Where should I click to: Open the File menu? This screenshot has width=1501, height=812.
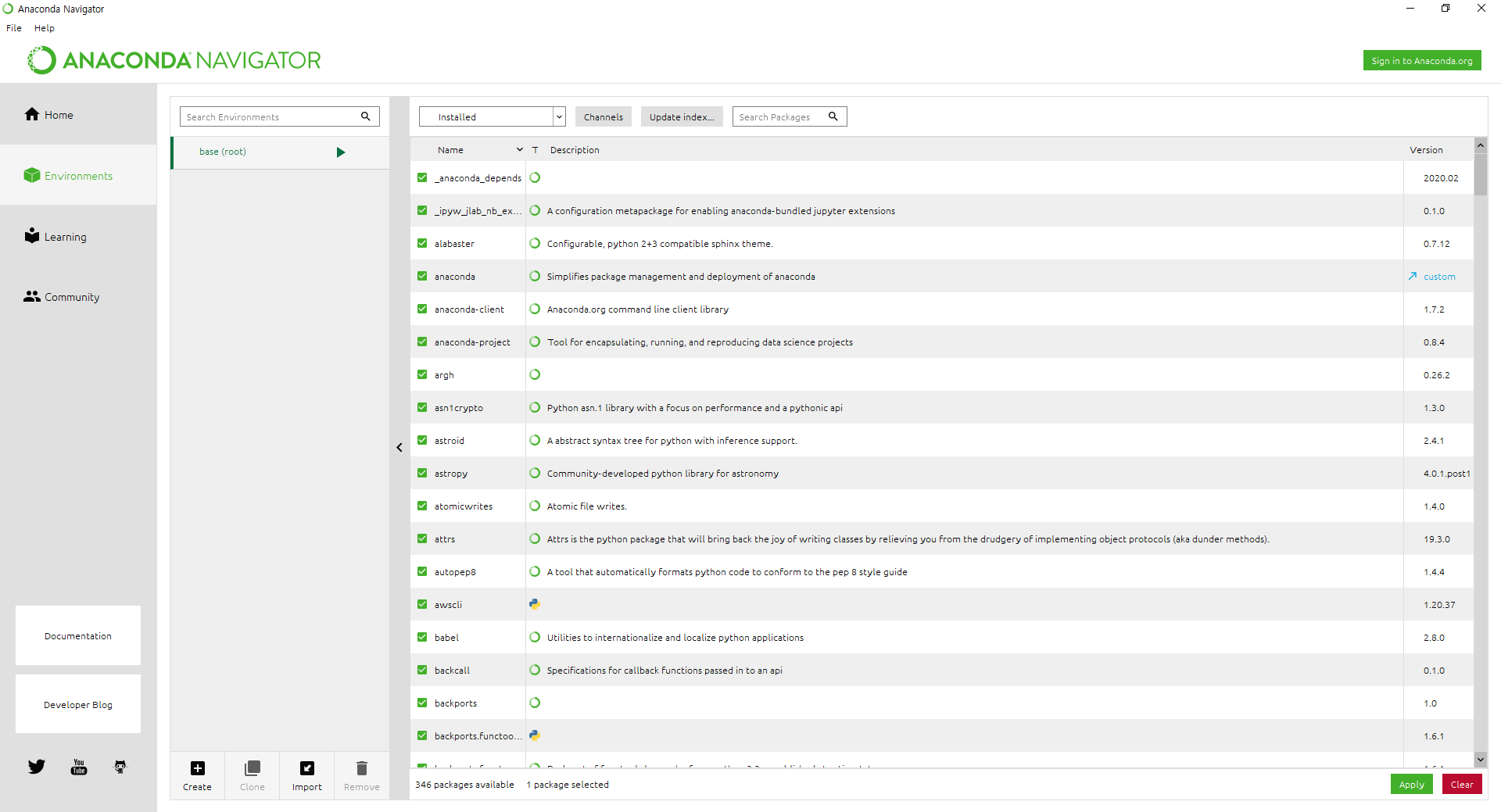point(14,28)
